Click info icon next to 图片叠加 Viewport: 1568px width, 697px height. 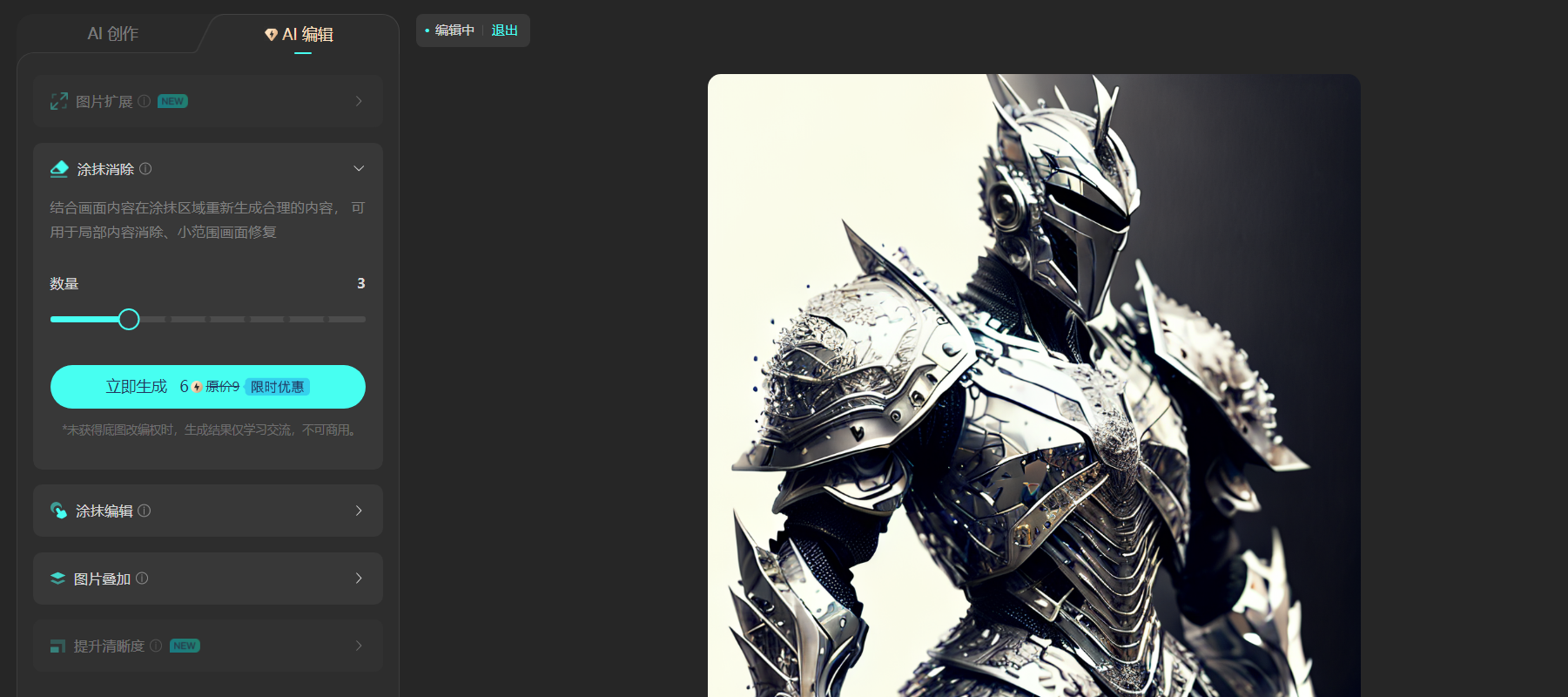pyautogui.click(x=142, y=579)
